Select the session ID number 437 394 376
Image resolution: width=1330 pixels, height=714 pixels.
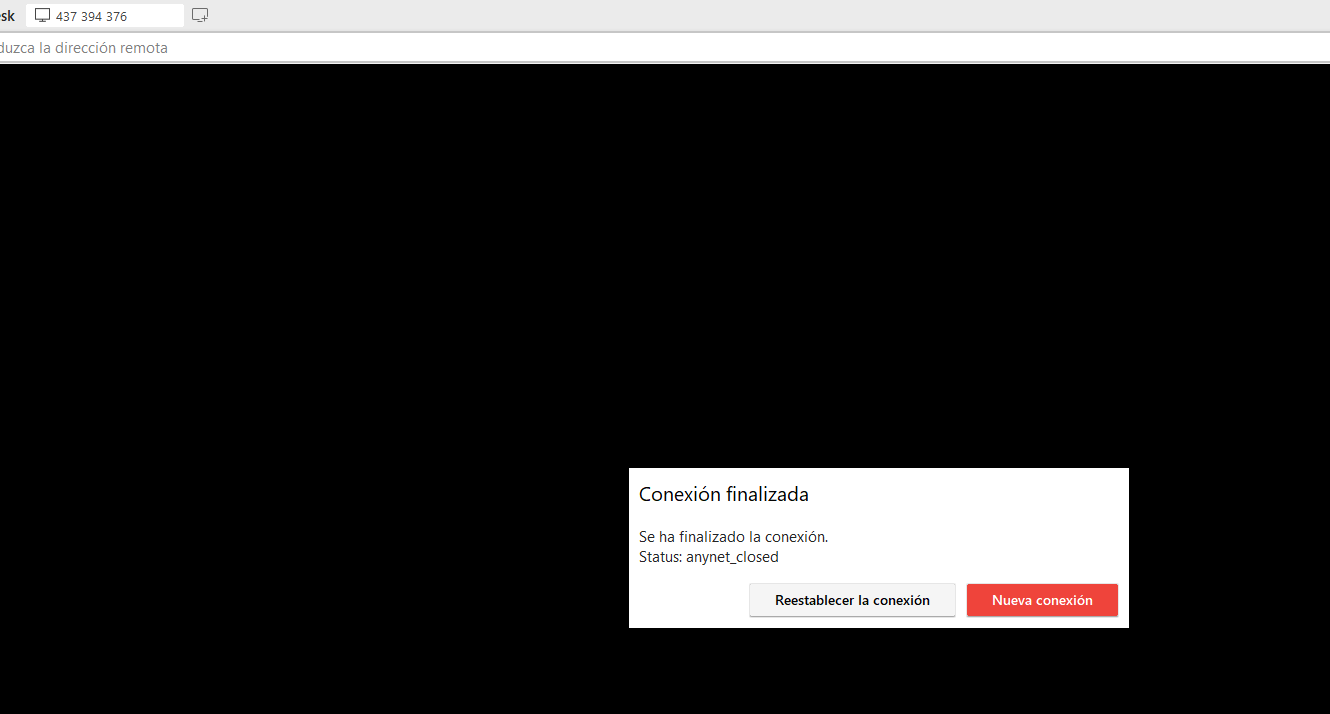[x=91, y=16]
